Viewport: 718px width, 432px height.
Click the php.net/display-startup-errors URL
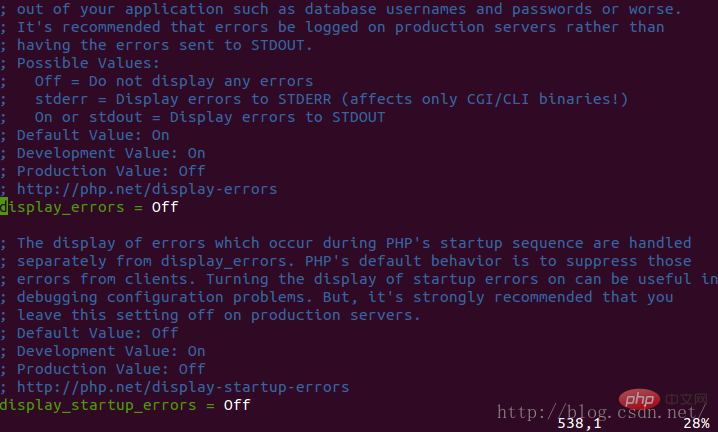tap(183, 387)
